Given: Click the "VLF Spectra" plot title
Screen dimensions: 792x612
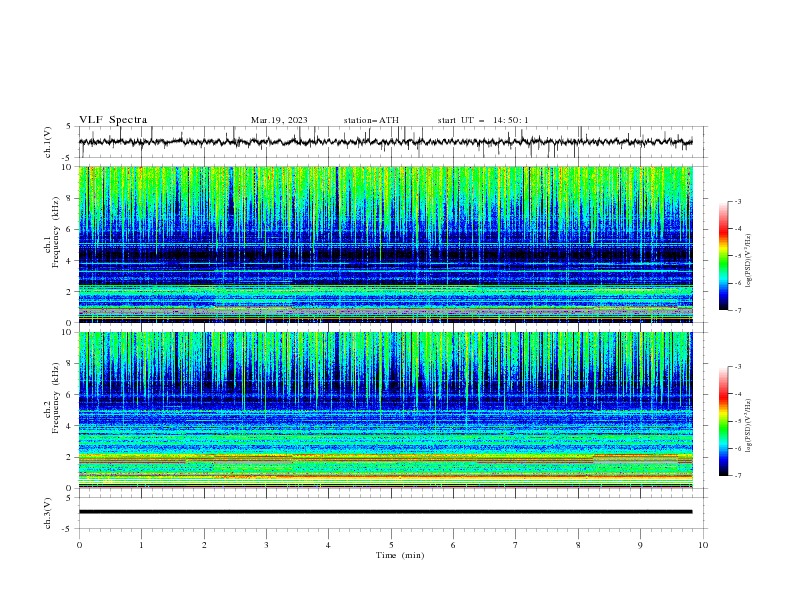Looking at the screenshot, I should [113, 120].
